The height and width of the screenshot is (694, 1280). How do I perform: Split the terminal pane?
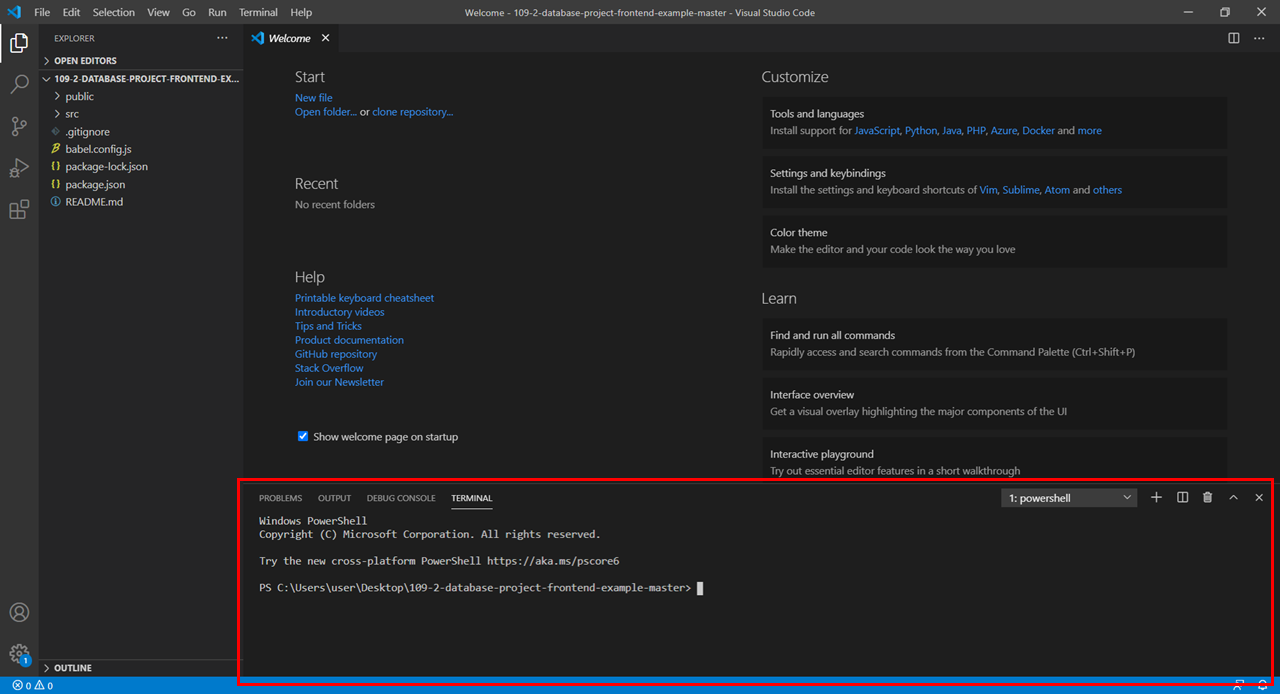(1182, 497)
